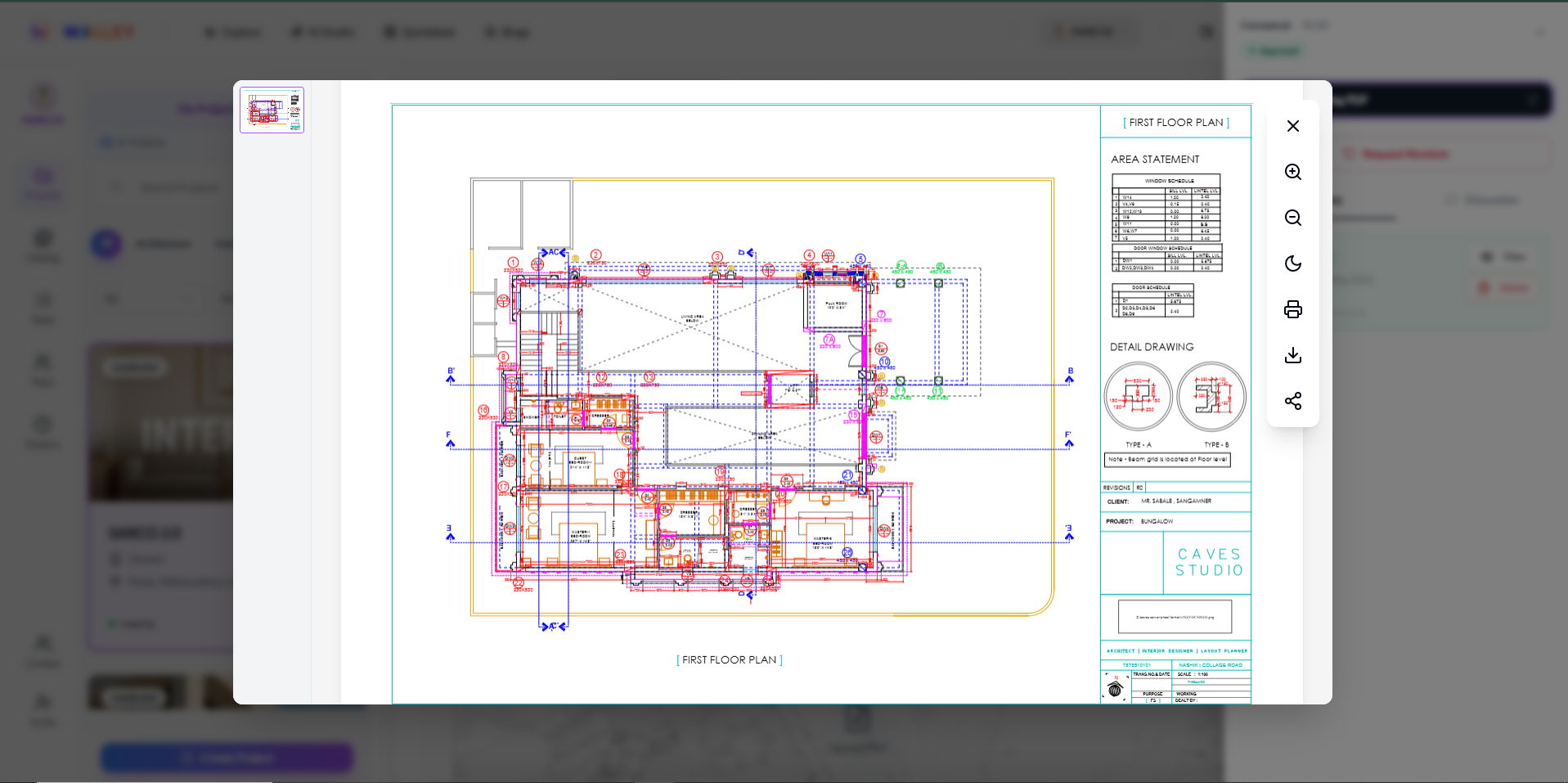Zoom out of the drawing
Image resolution: width=1568 pixels, height=783 pixels.
pyautogui.click(x=1292, y=218)
